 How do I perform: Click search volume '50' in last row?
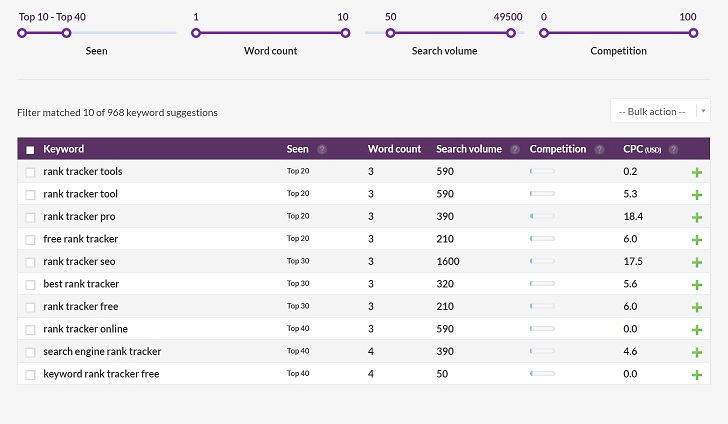point(442,374)
